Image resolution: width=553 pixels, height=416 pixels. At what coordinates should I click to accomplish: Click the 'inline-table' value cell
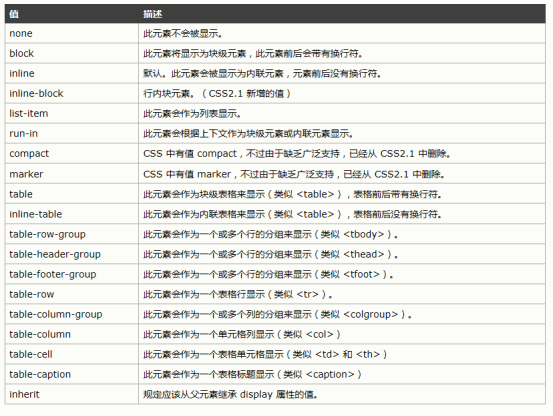[72, 214]
